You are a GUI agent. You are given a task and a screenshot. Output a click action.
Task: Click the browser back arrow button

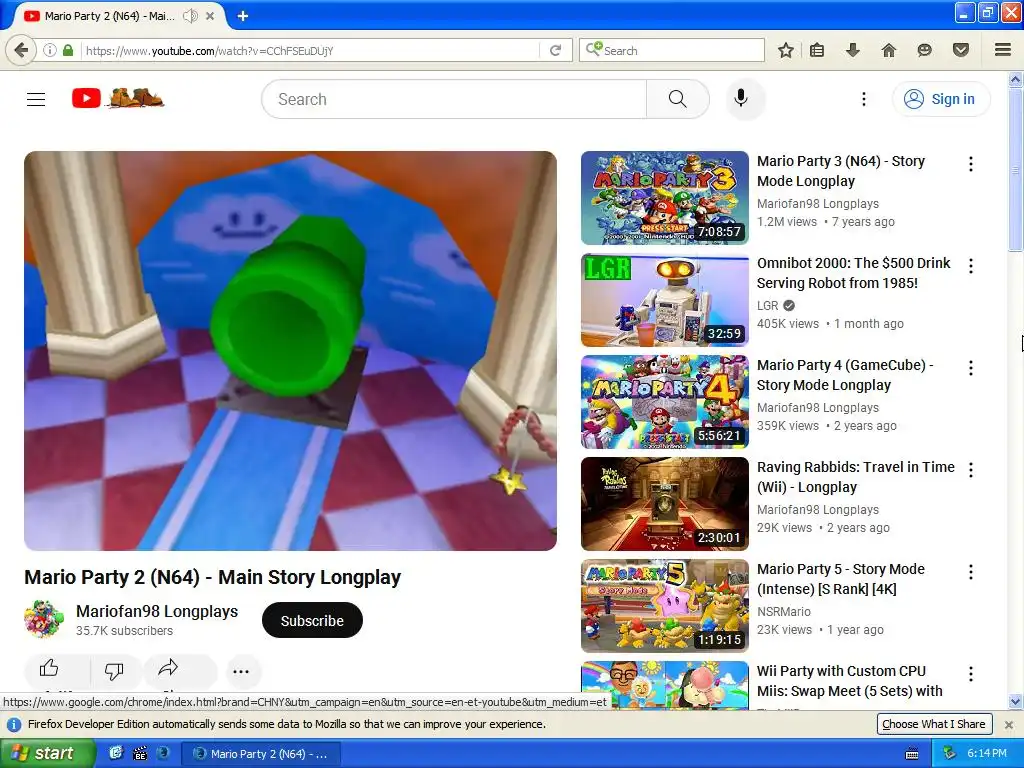21,50
